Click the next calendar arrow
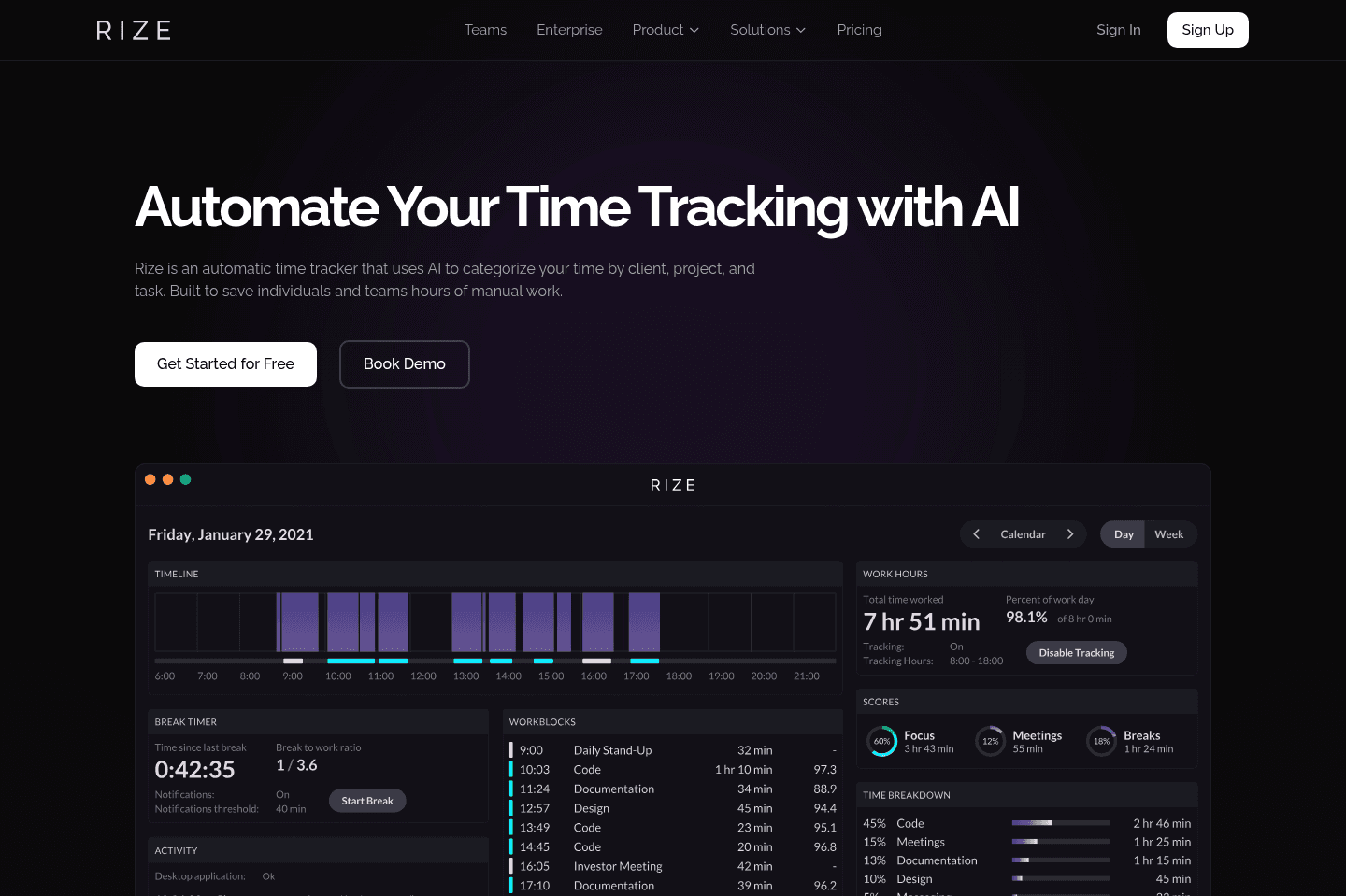 click(x=1070, y=534)
